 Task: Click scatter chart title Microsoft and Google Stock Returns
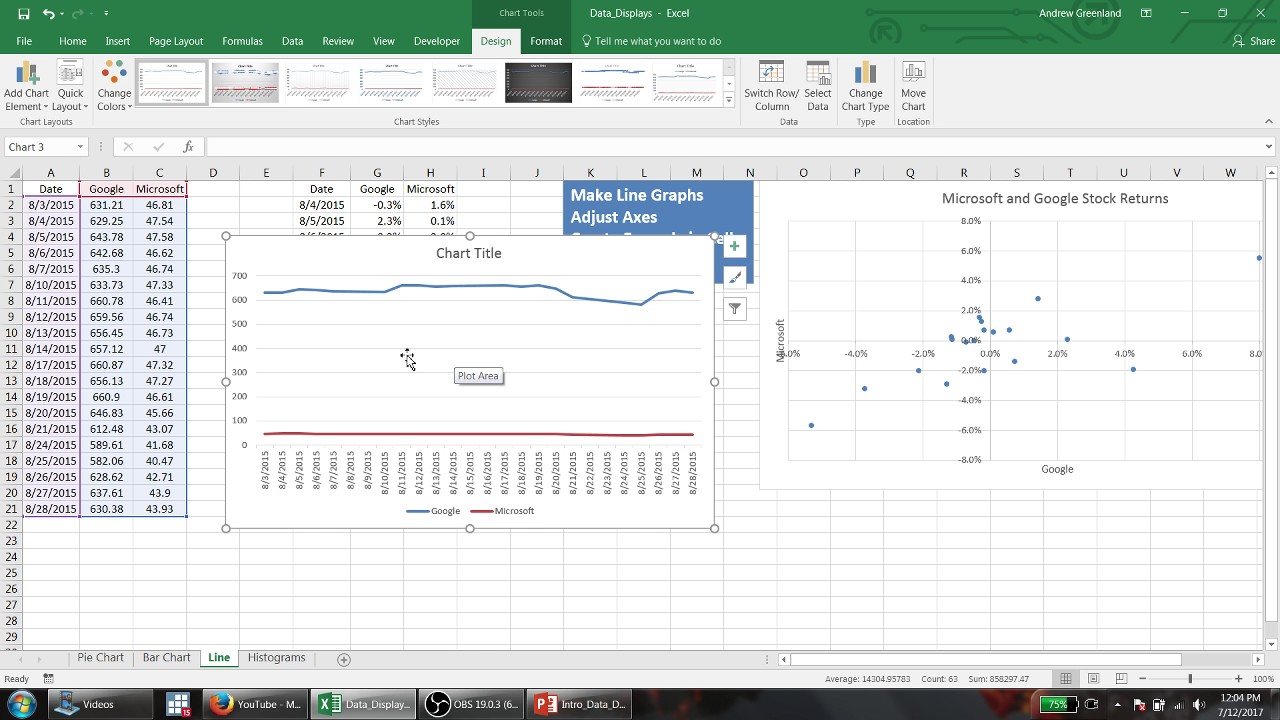pos(1055,198)
